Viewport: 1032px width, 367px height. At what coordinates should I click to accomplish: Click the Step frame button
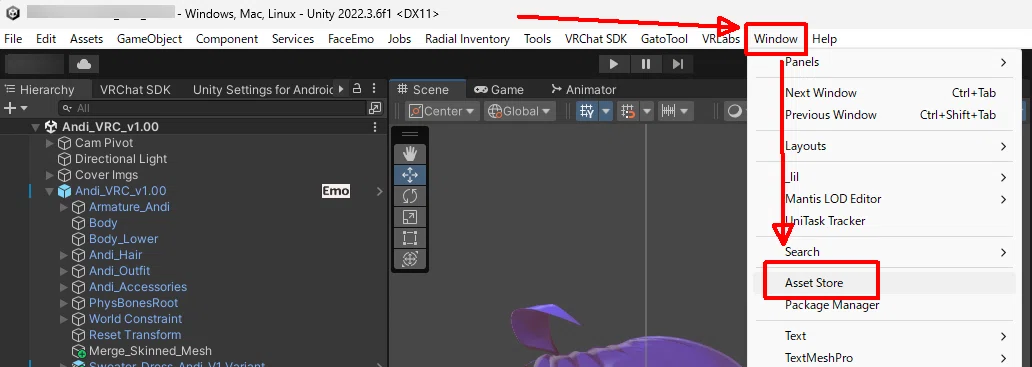pyautogui.click(x=677, y=64)
